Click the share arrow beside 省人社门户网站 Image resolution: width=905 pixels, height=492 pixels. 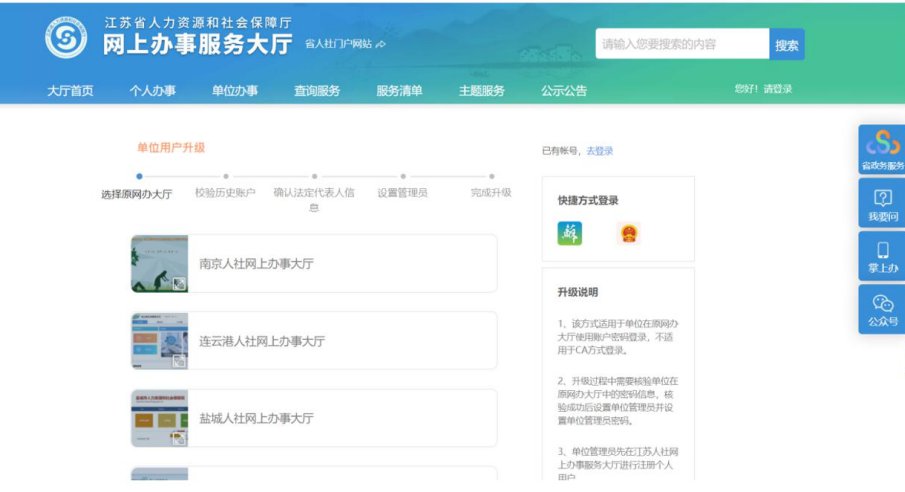(x=381, y=44)
